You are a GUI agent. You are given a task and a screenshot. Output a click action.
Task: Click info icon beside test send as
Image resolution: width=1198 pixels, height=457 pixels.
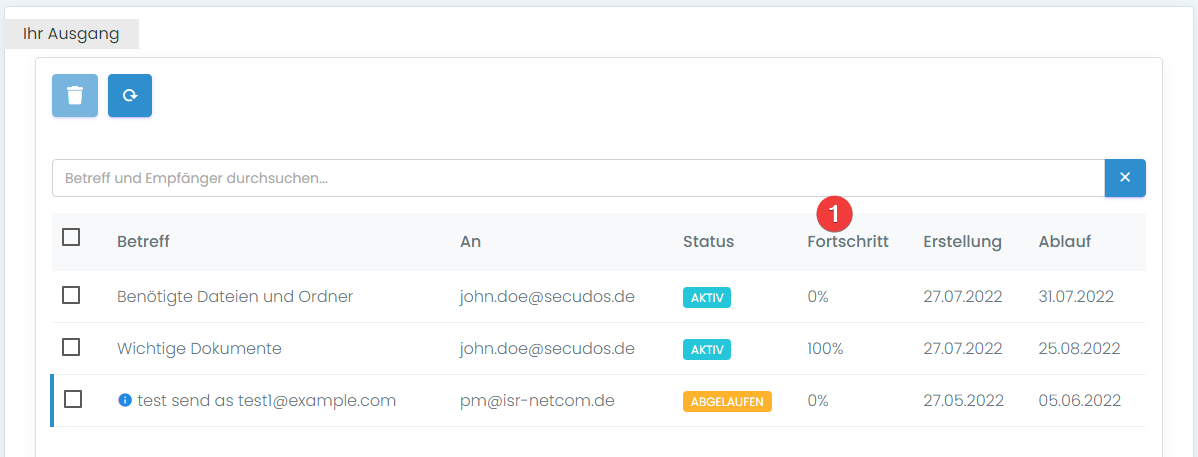[x=125, y=401]
